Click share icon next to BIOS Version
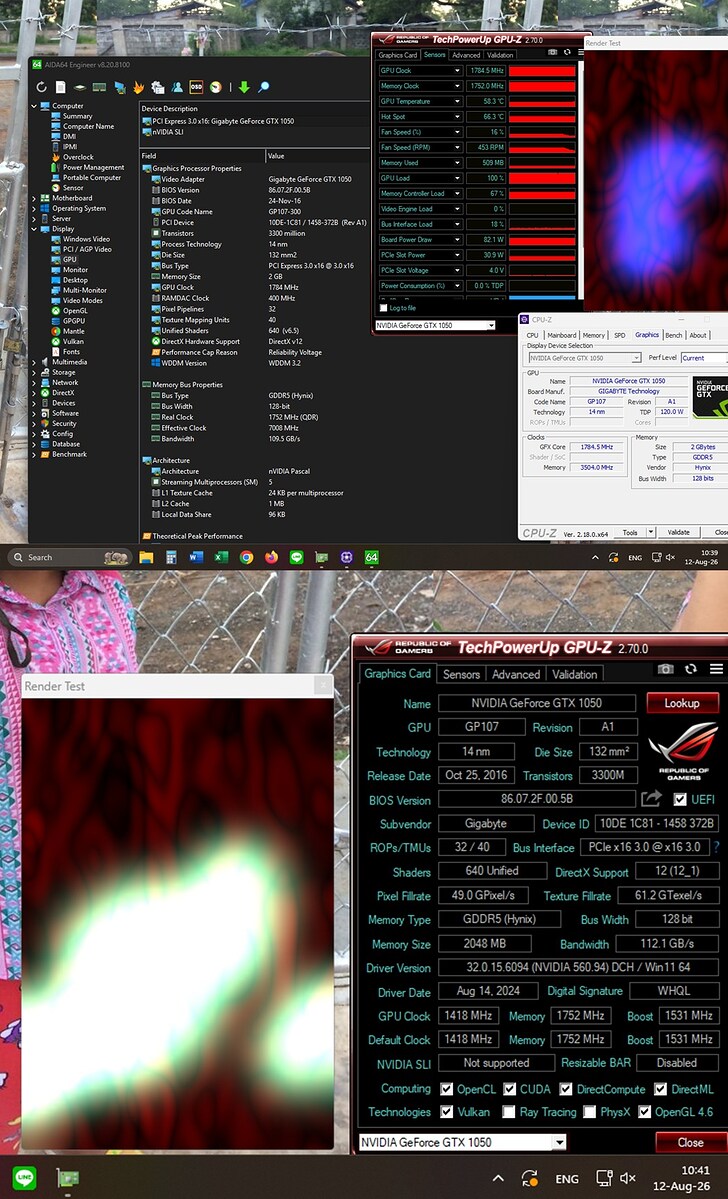 click(651, 799)
